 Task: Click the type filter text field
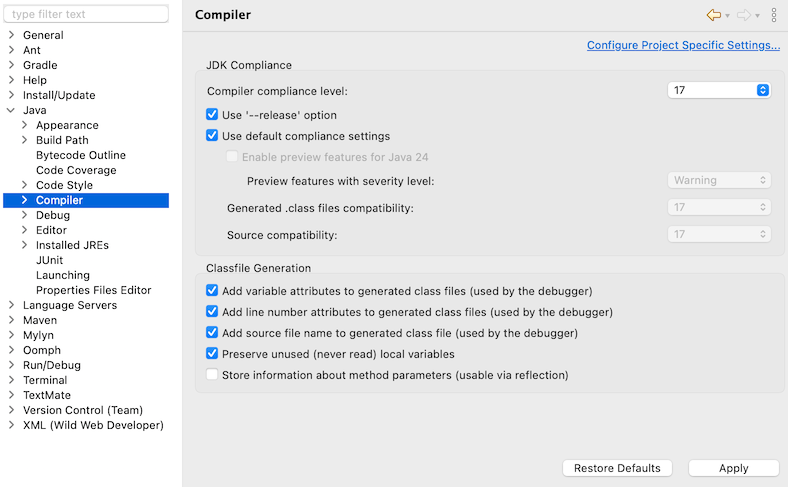coord(86,14)
